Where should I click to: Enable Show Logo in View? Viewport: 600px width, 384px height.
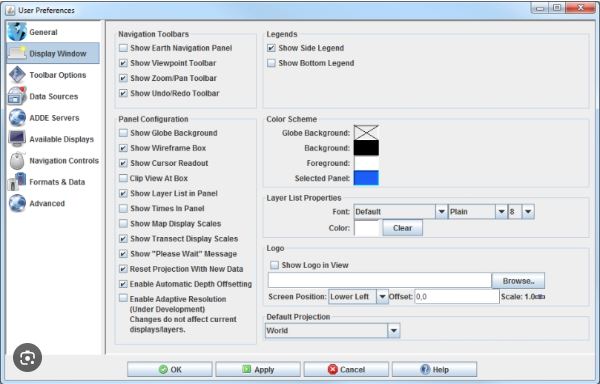274,265
